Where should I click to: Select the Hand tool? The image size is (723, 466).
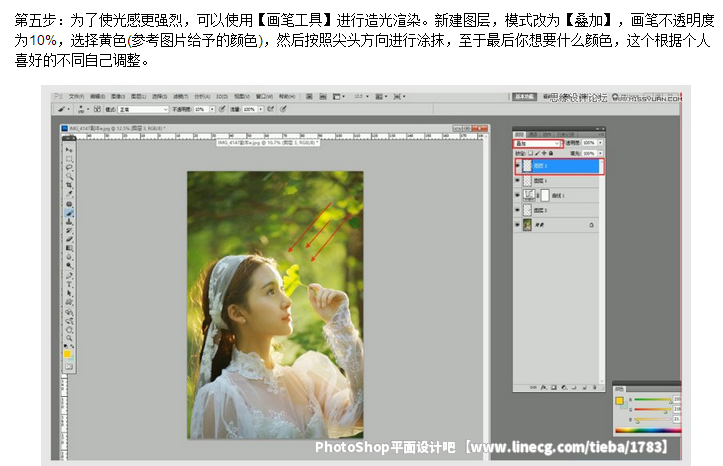click(x=69, y=330)
